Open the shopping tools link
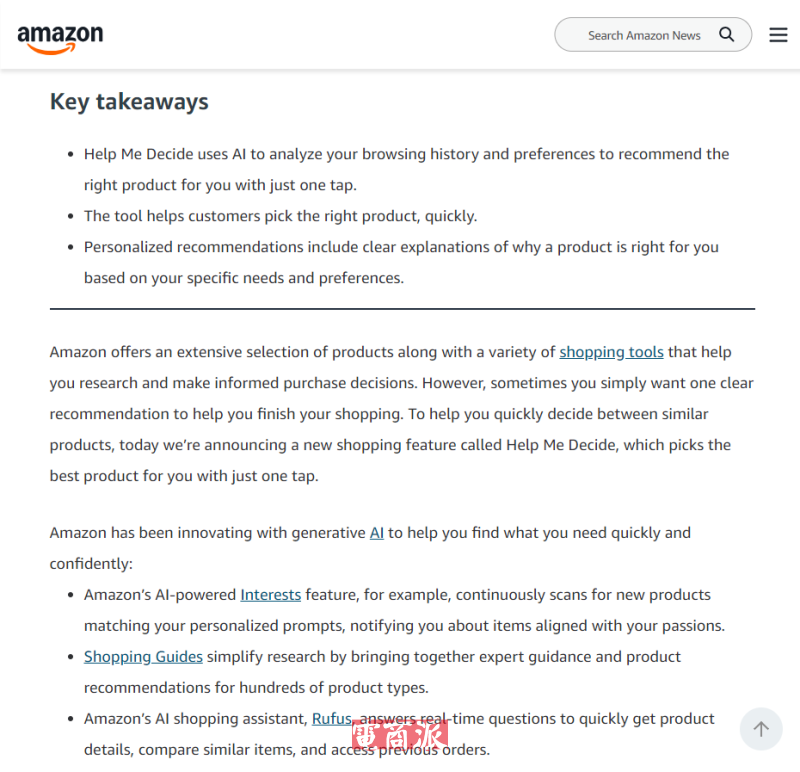The height and width of the screenshot is (772, 800). click(x=611, y=352)
